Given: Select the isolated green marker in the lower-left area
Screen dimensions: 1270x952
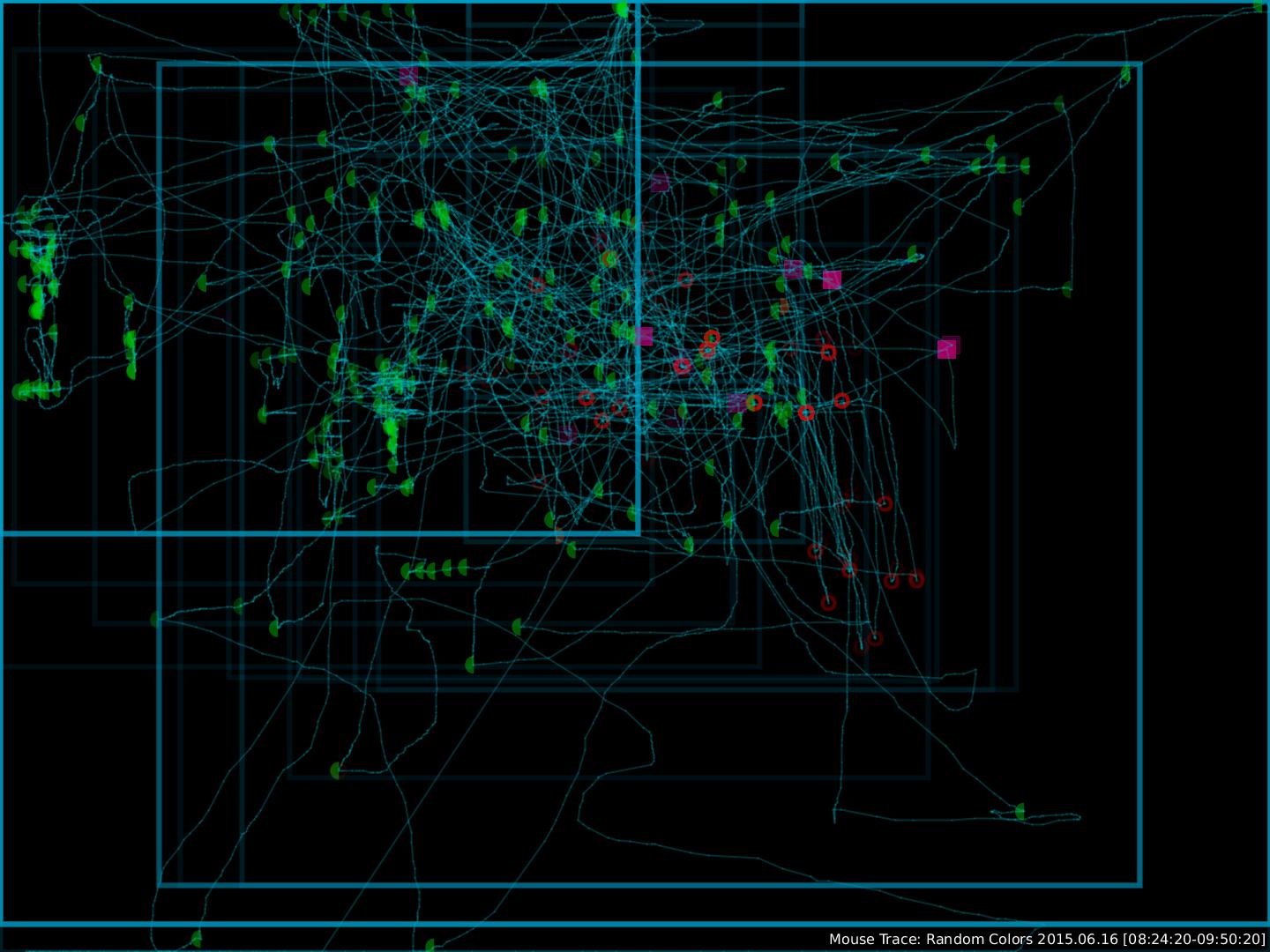Looking at the screenshot, I should 335,771.
